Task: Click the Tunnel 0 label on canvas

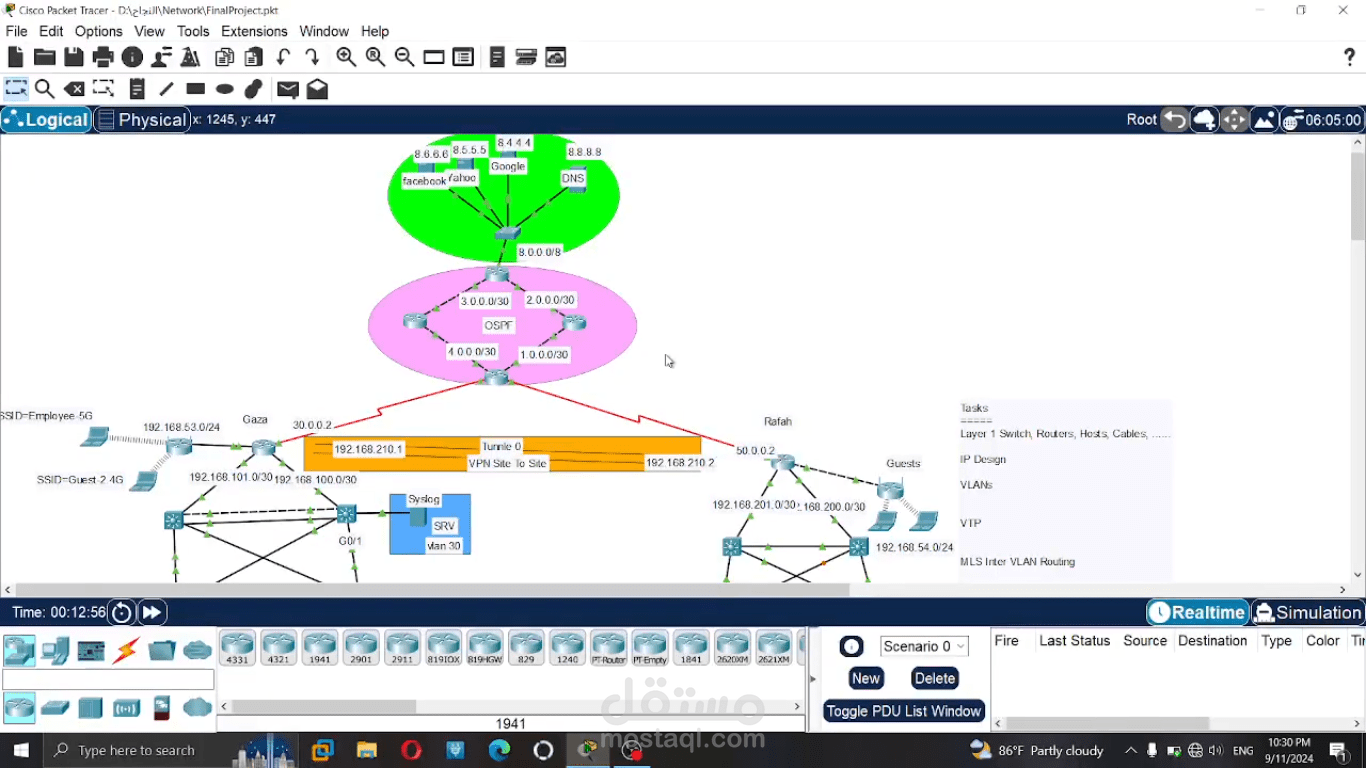Action: point(502,447)
